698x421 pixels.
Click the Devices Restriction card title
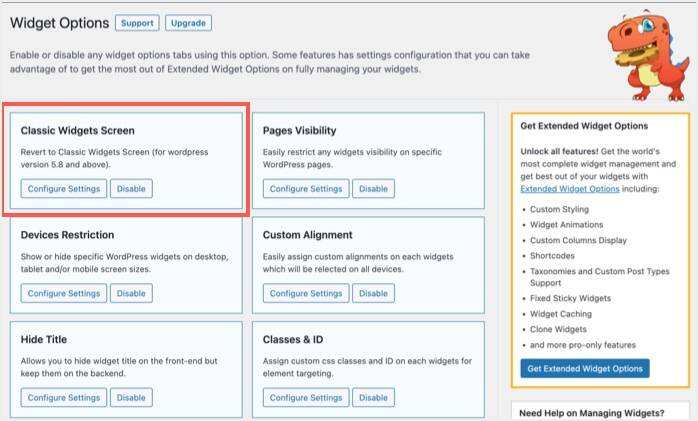coord(67,235)
